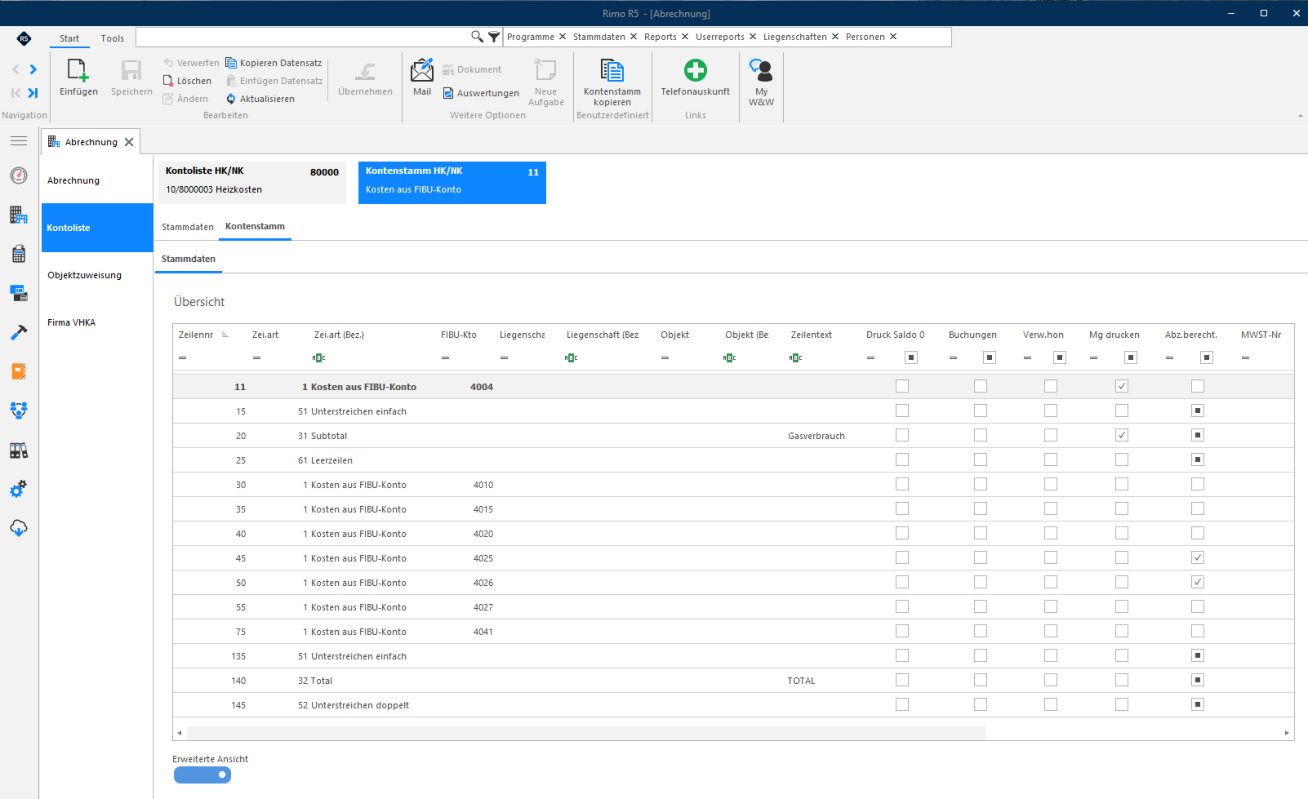Select the Kontoliste HK/NK card

click(252, 183)
